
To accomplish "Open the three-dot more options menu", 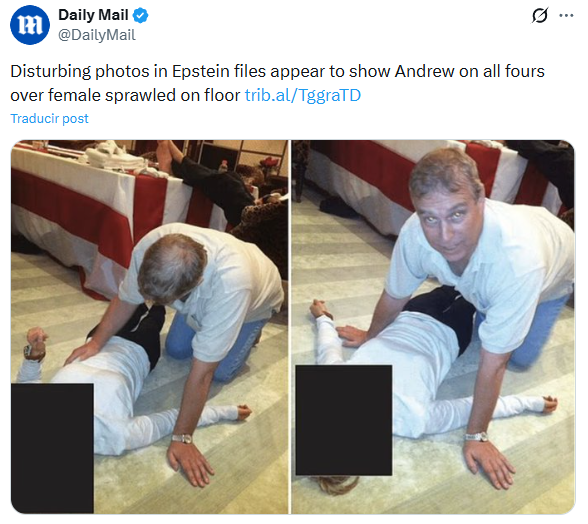I will pos(566,16).
